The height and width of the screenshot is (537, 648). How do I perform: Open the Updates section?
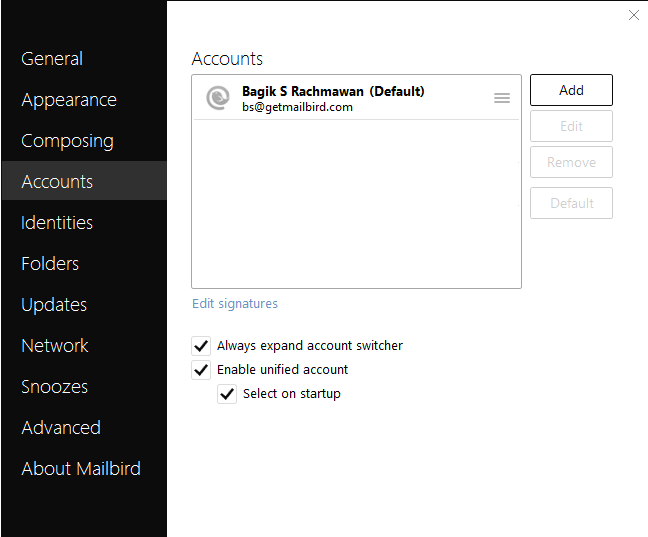pos(54,305)
